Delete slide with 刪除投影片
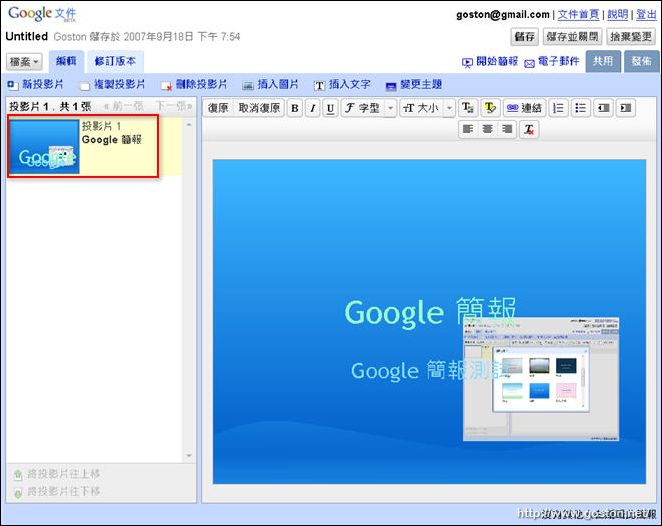Screen dimensions: 662x526 point(194,84)
